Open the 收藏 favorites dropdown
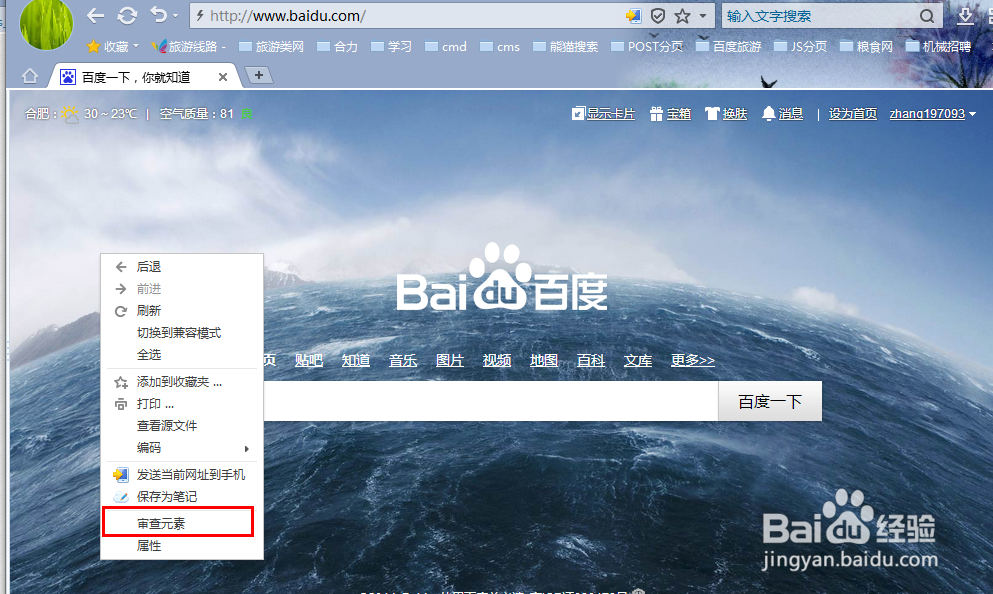993x594 pixels. pyautogui.click(x=113, y=46)
